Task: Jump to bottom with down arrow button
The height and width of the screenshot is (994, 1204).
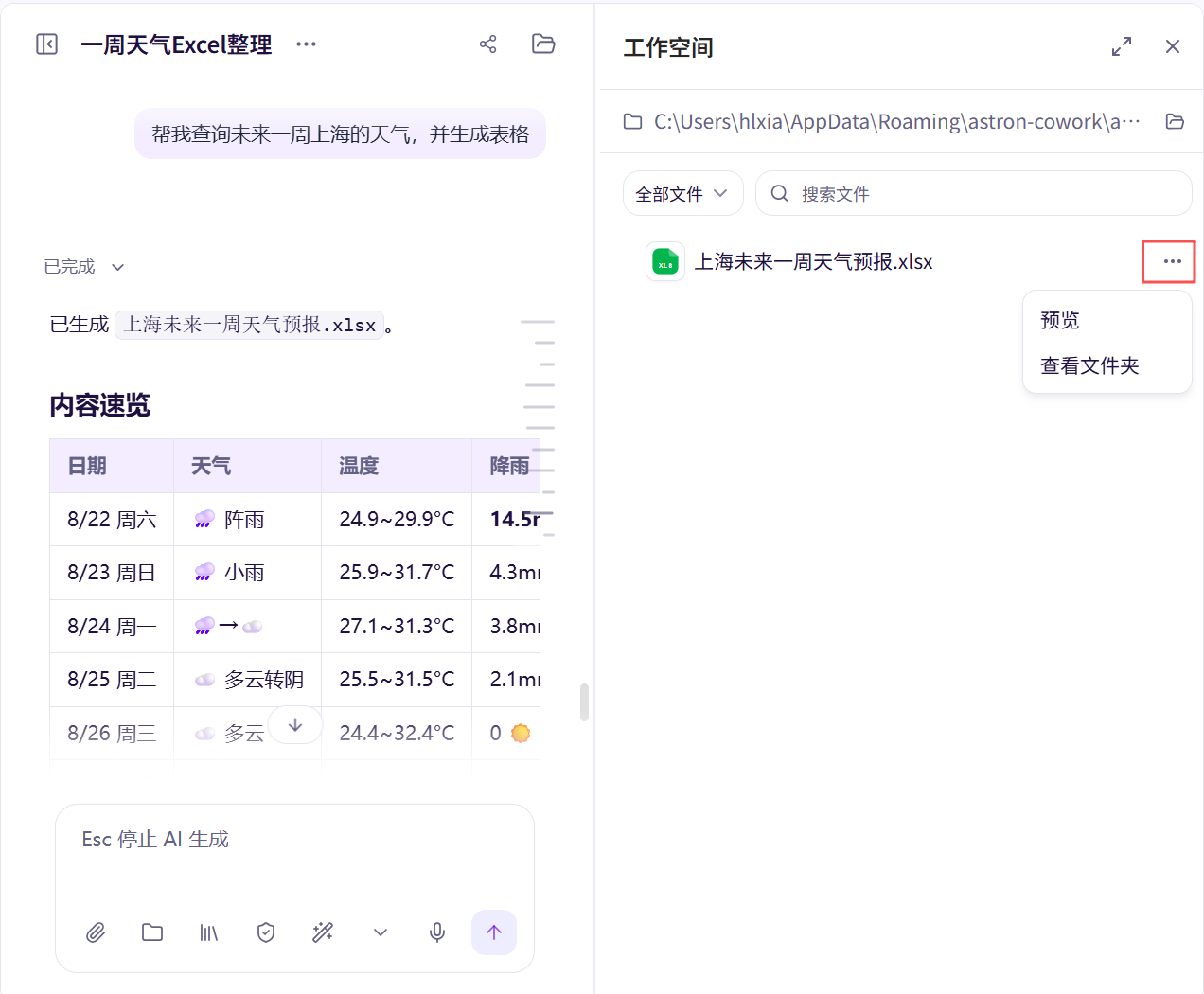Action: point(295,725)
